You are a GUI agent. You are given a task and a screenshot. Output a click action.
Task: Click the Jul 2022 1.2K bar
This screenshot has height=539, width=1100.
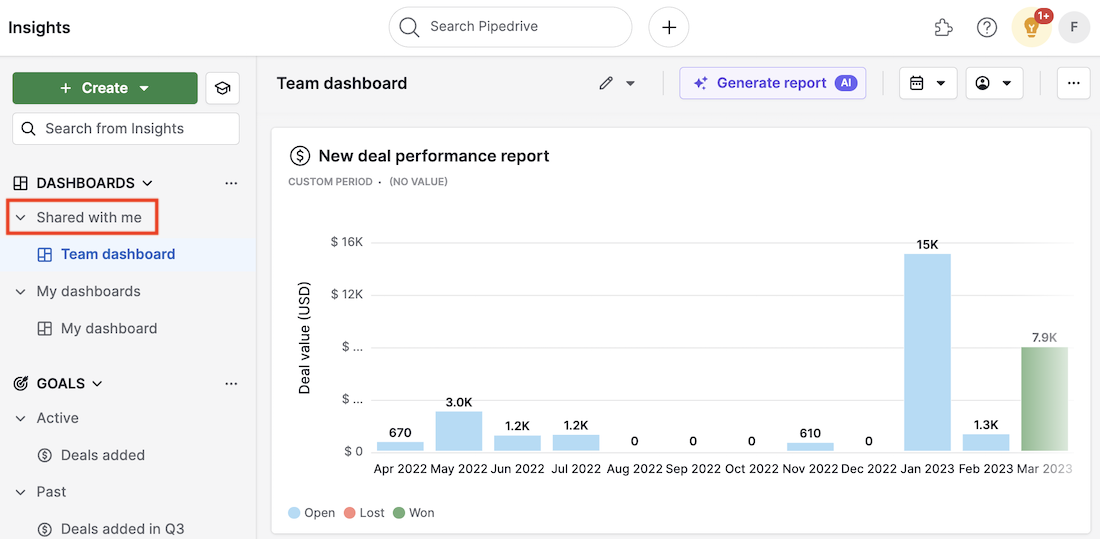pos(576,443)
